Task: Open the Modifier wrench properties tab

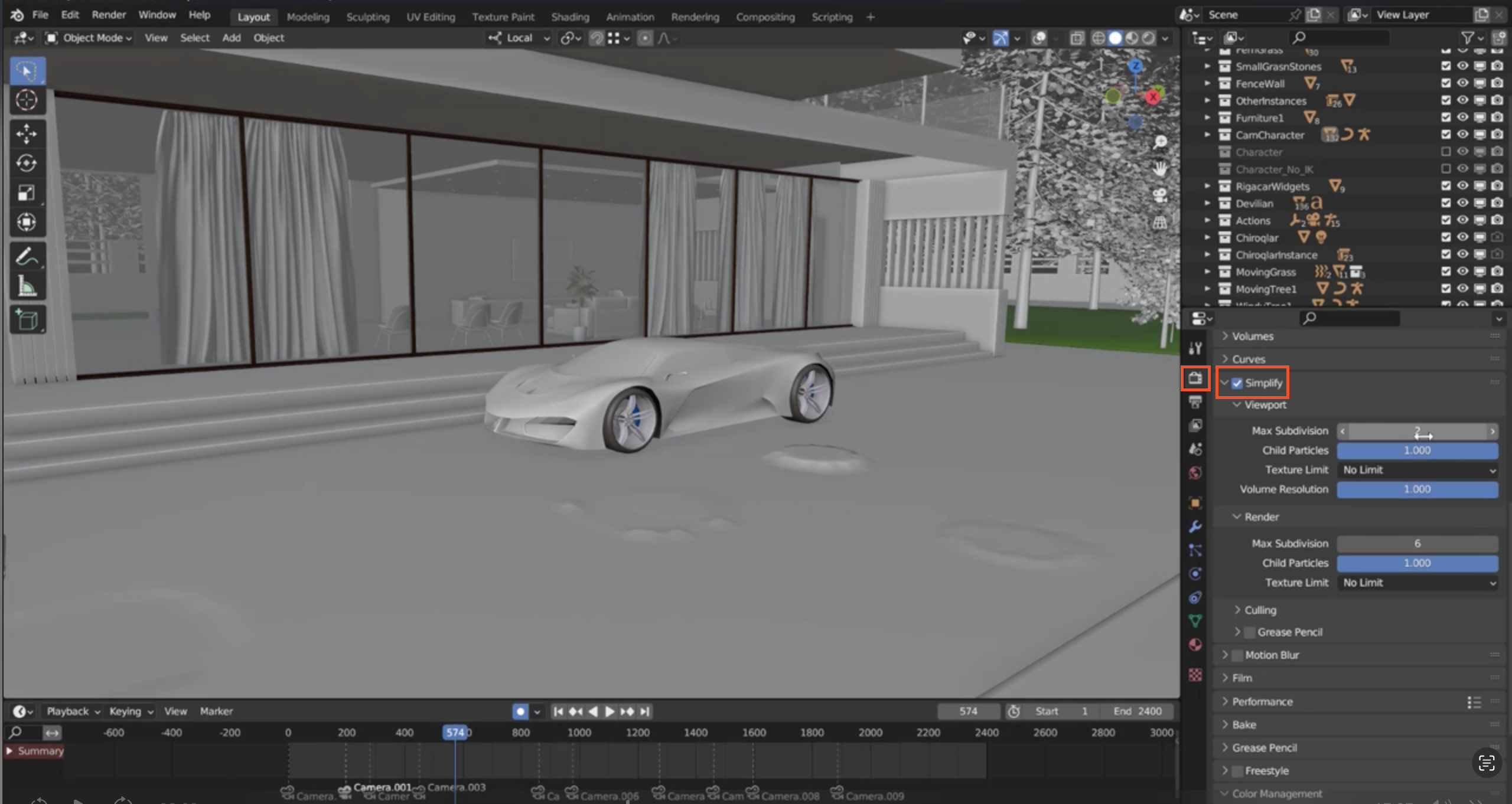Action: (x=1195, y=527)
